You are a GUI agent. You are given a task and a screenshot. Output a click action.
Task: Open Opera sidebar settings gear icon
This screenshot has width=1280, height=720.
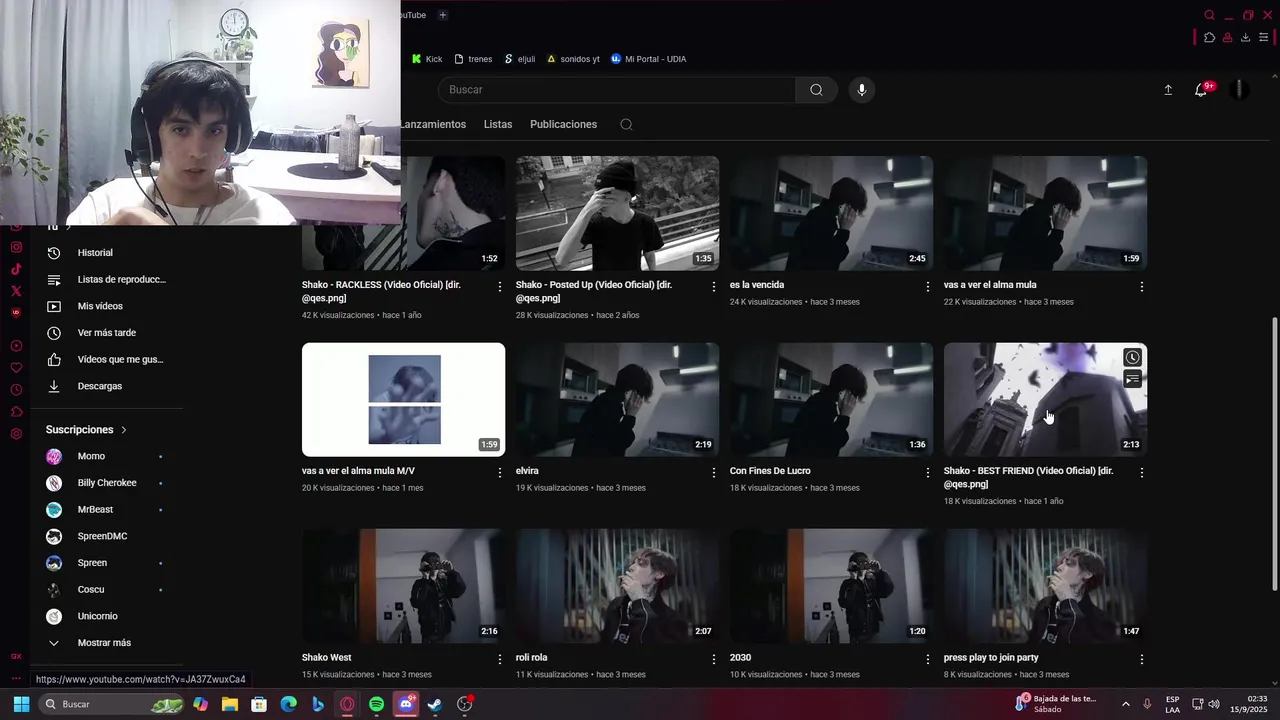[x=16, y=434]
